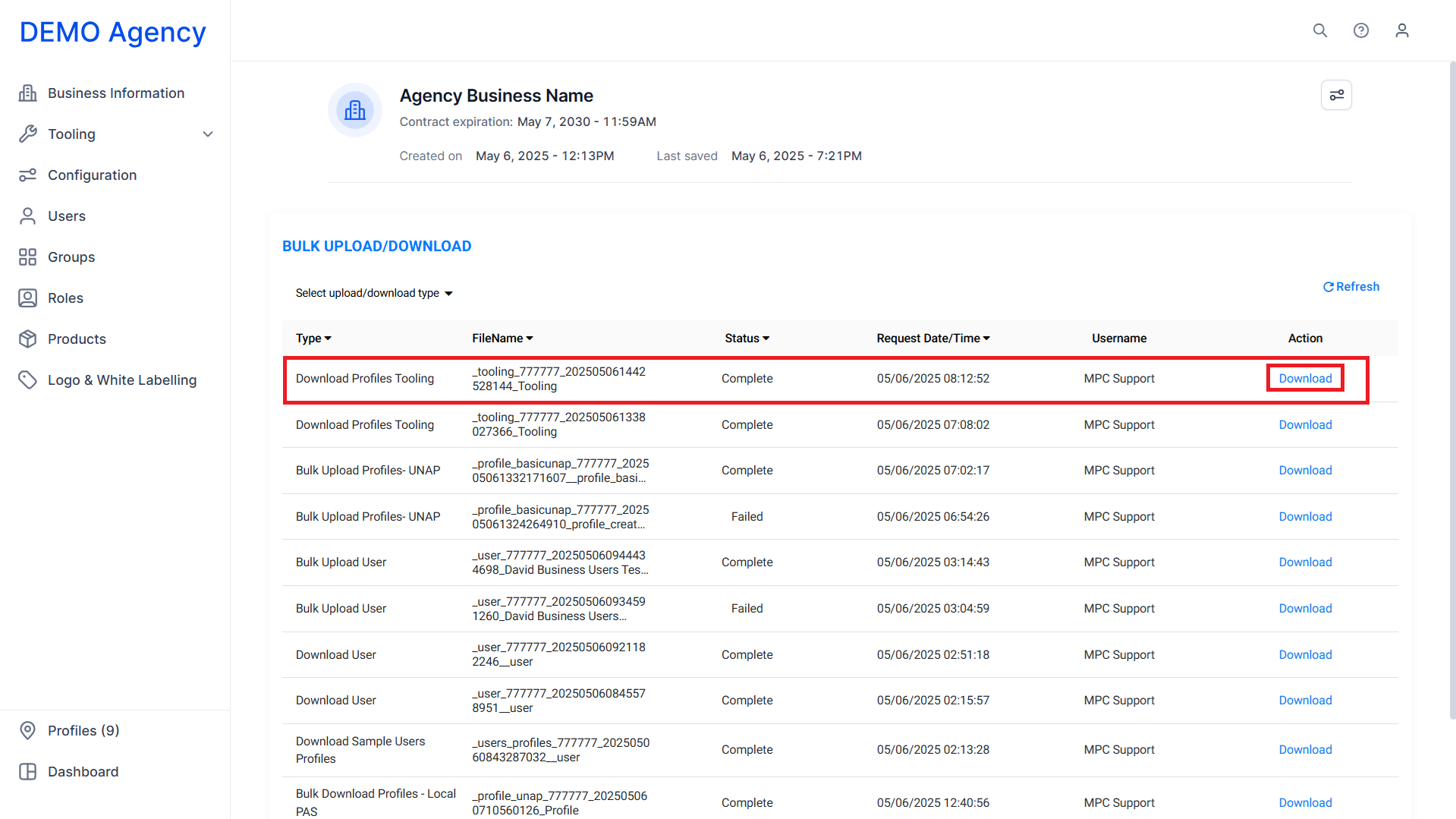Click Created on date May 6, 2025 - 12:13PM

tap(545, 156)
